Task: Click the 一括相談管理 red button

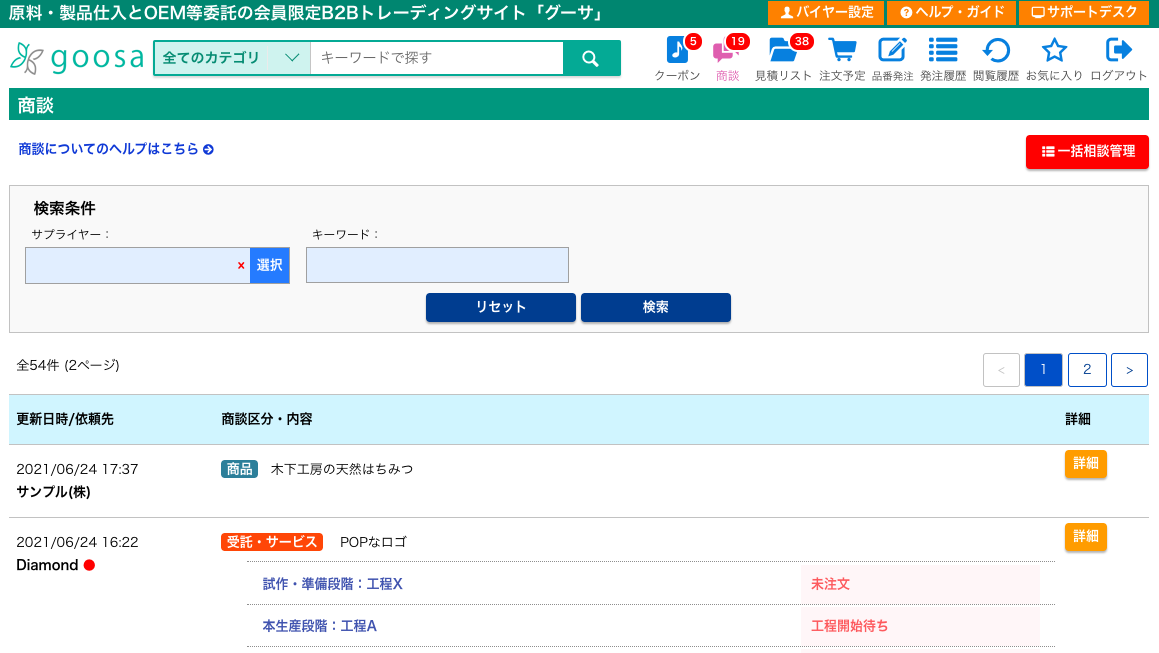Action: pos(1087,152)
